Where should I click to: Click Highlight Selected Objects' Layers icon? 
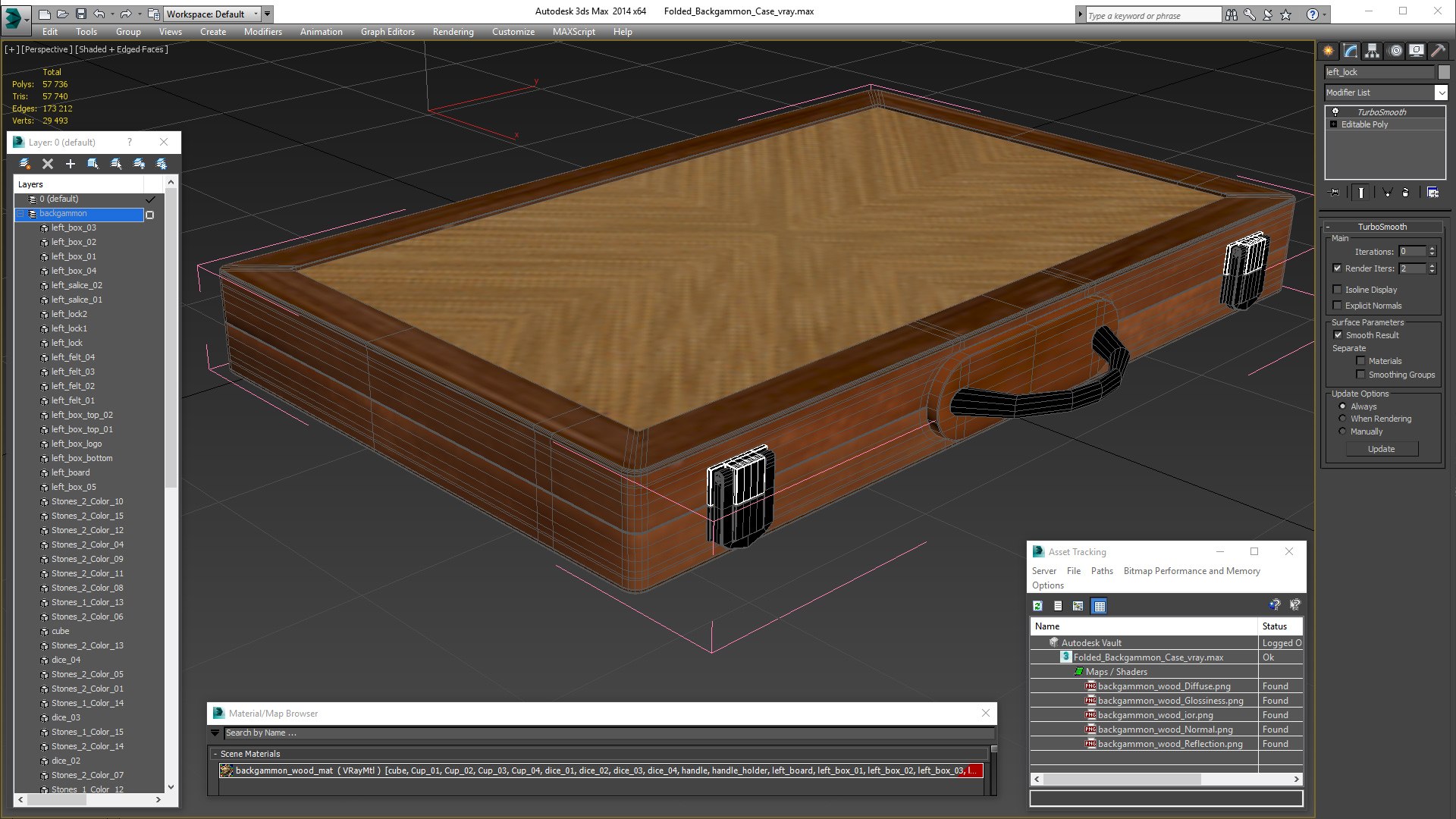tap(116, 164)
